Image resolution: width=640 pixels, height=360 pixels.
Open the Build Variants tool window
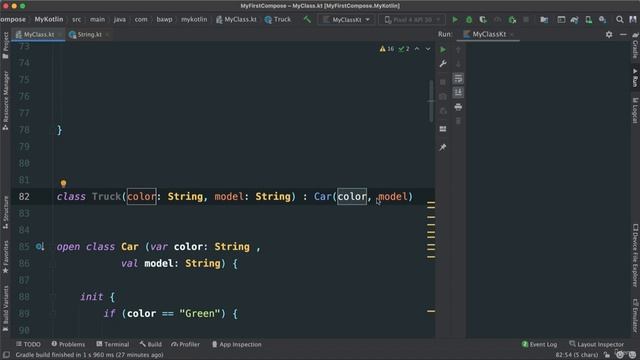pyautogui.click(x=5, y=309)
